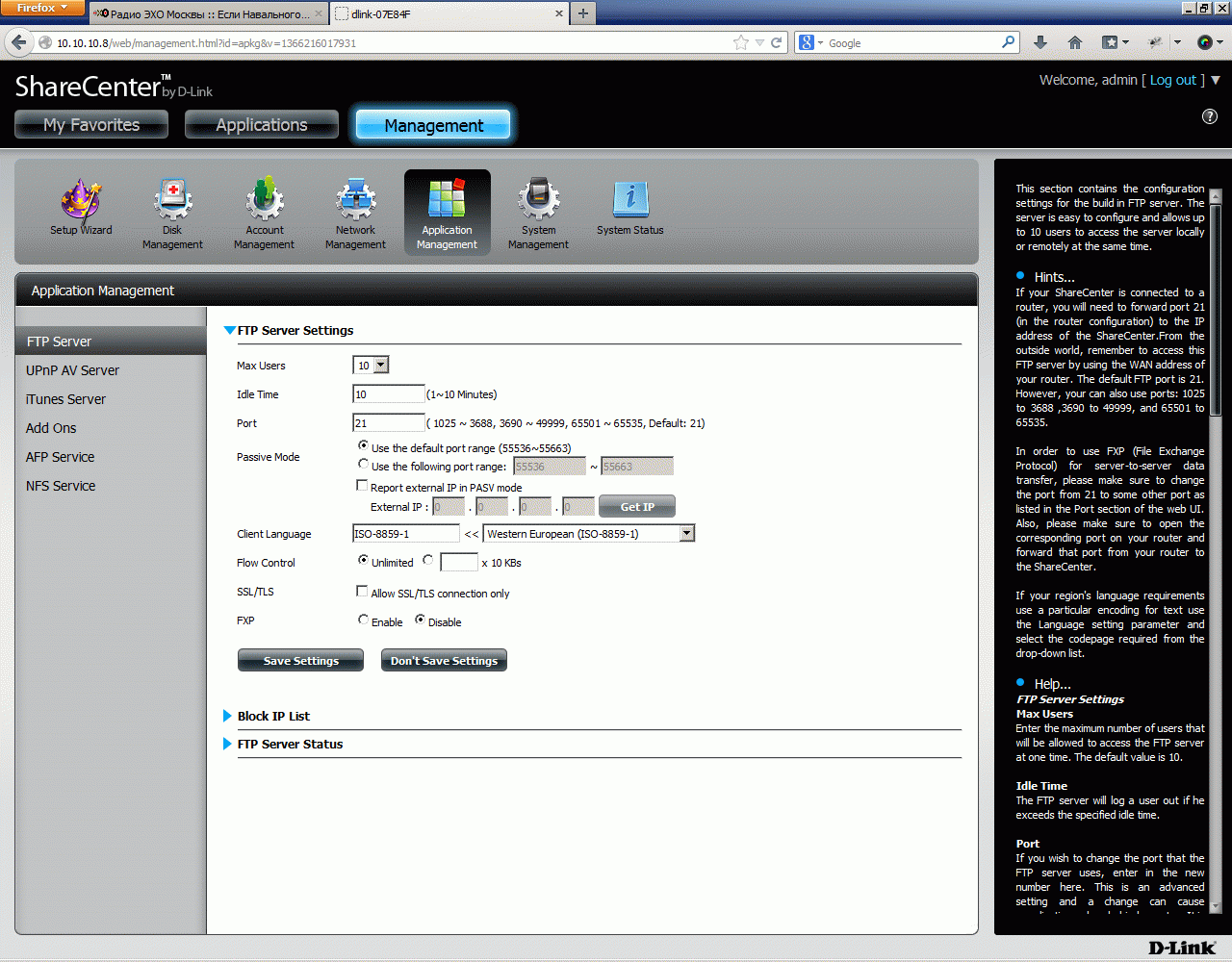Open Disk Management section
This screenshot has height=962, width=1232.
click(172, 214)
